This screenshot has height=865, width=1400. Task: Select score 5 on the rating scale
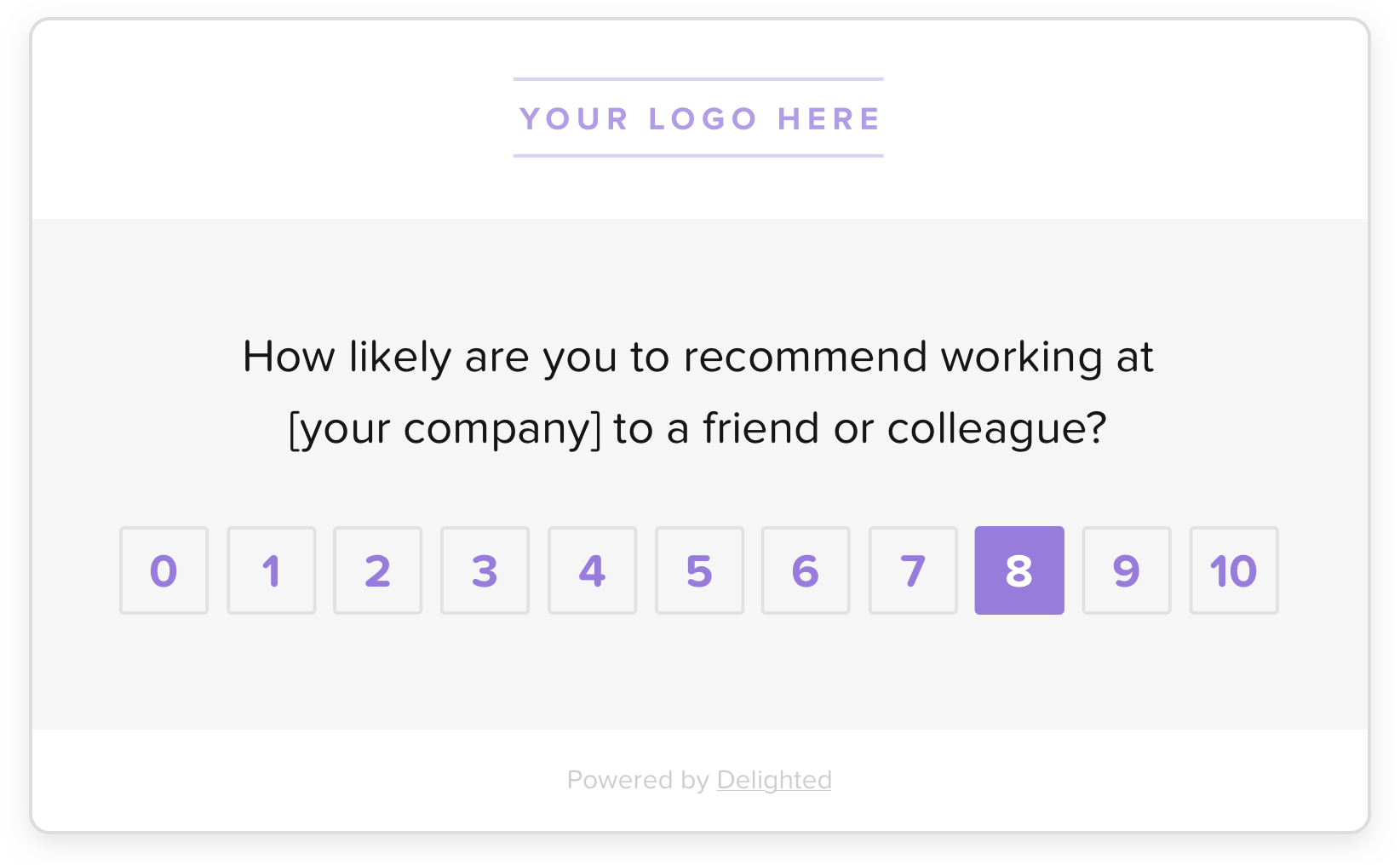tap(699, 570)
